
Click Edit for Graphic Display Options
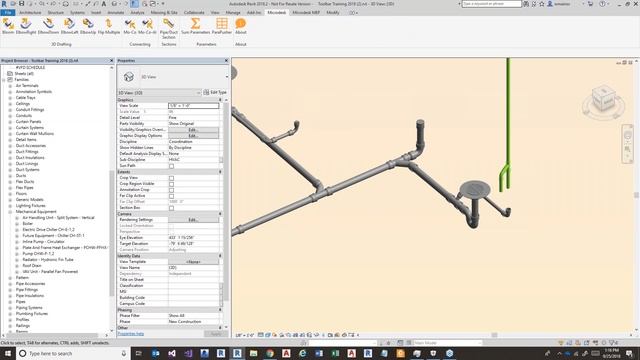(193, 136)
